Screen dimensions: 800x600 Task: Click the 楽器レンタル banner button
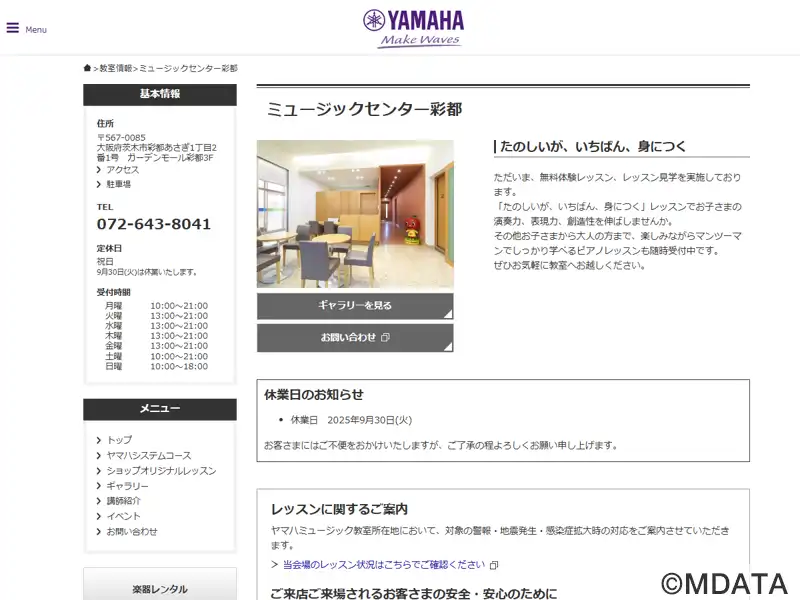click(x=160, y=585)
